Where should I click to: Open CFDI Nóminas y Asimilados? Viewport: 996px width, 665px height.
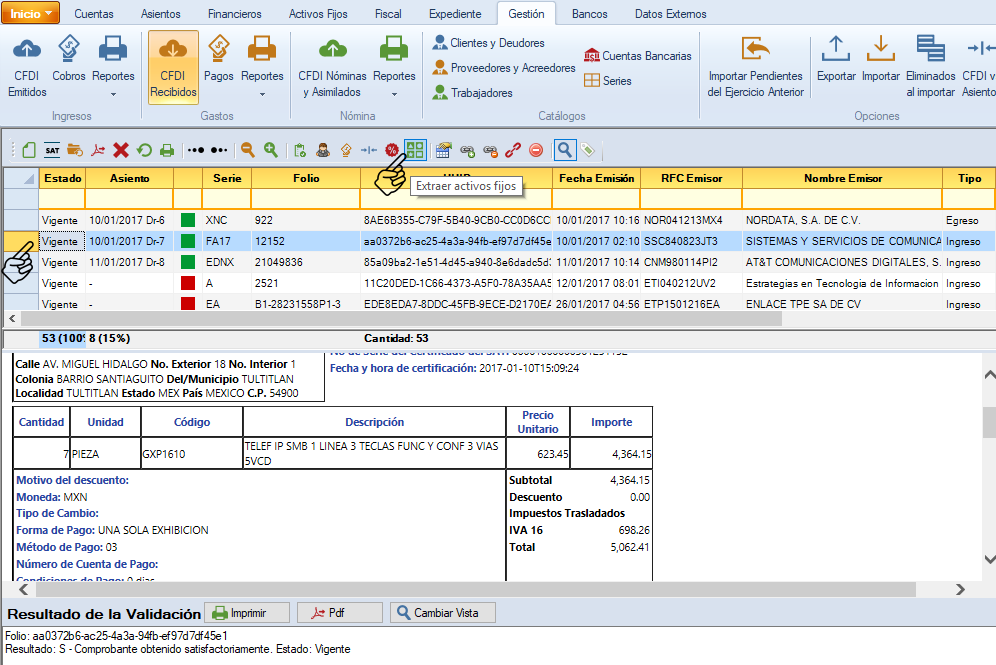(332, 66)
